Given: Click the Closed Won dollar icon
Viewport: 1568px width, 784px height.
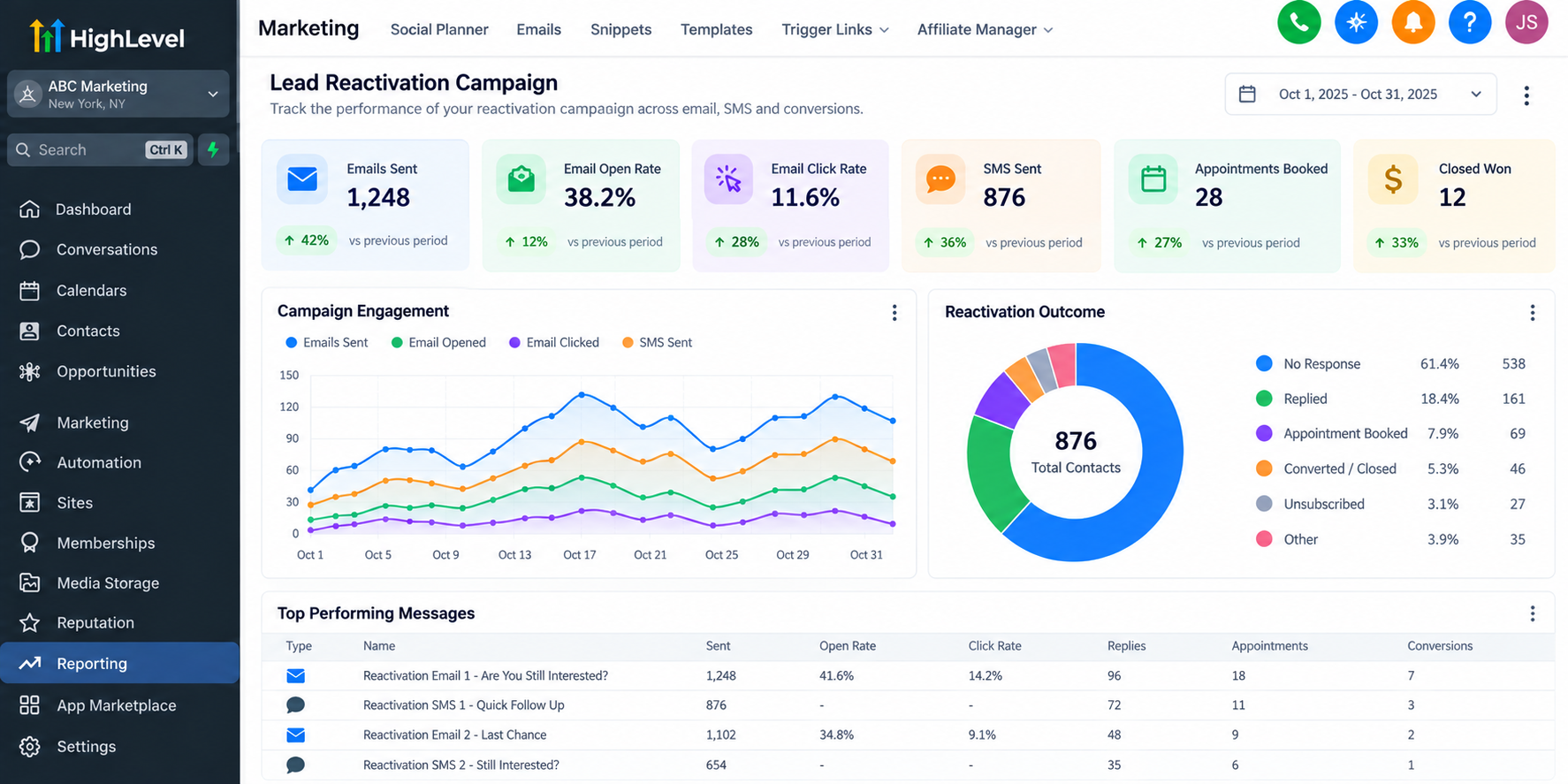Looking at the screenshot, I should (x=1393, y=179).
